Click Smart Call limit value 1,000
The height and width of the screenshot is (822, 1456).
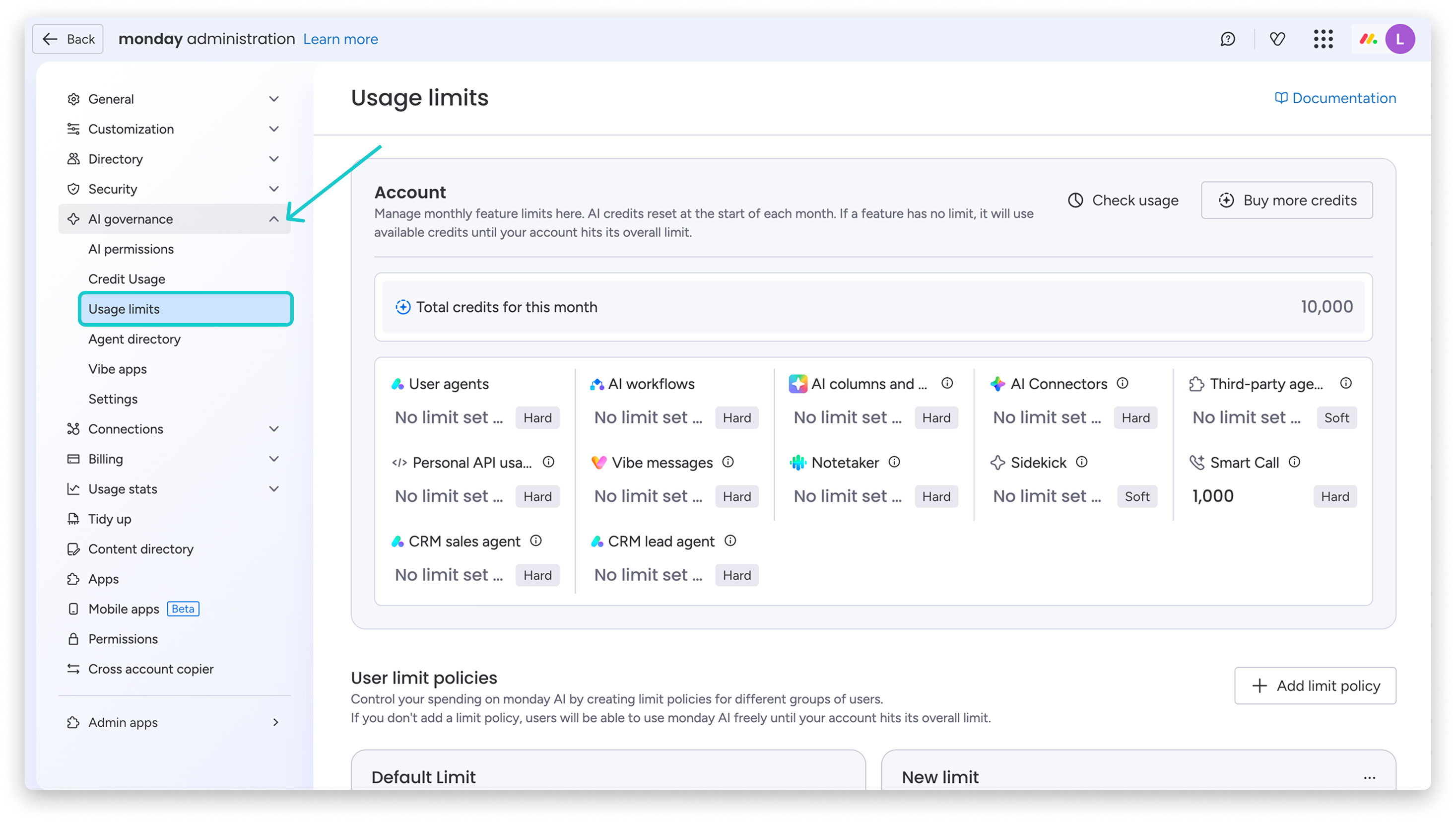coord(1213,496)
